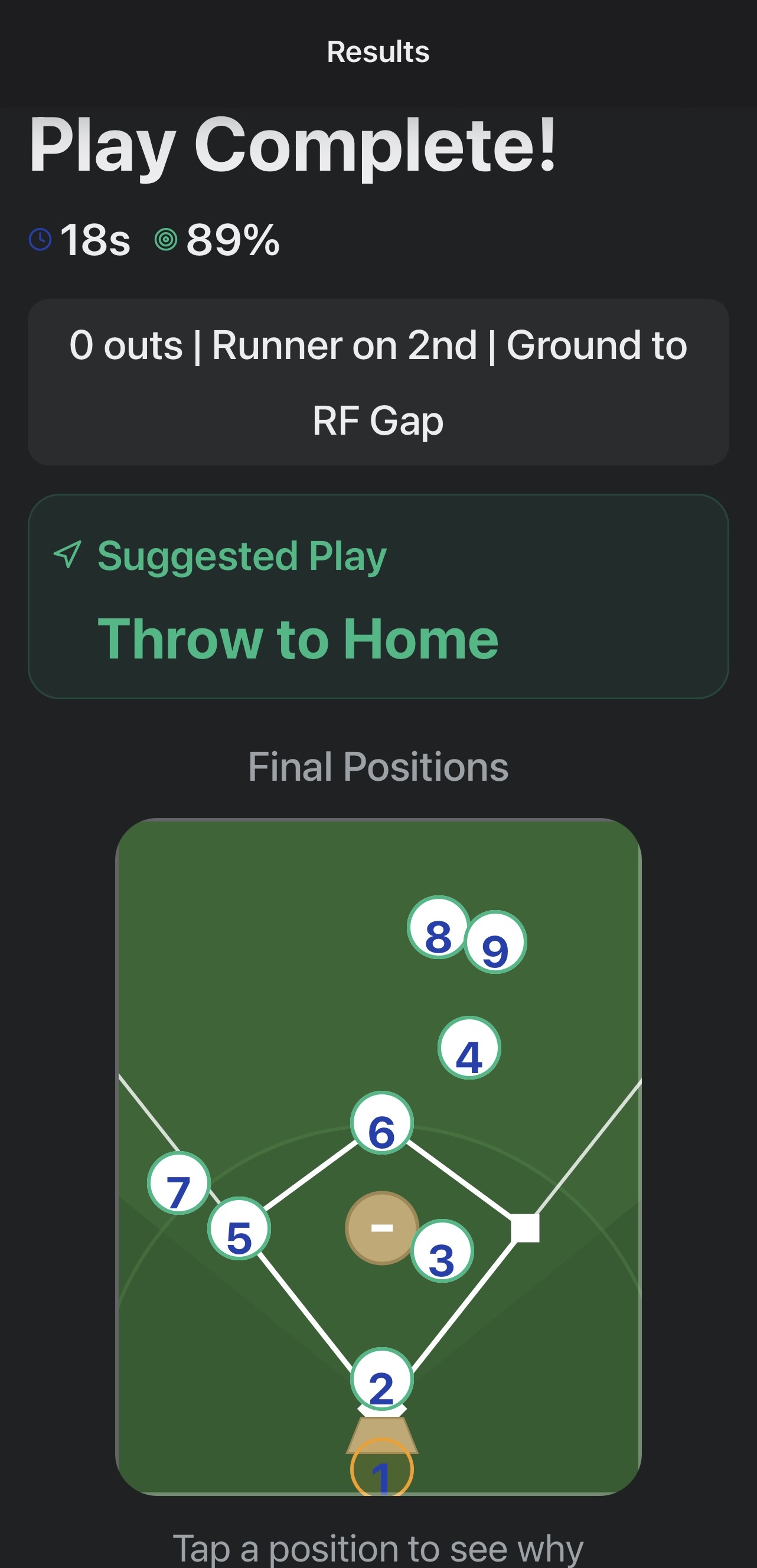
Task: Open the Throw to Home suggestion
Action: [298, 638]
